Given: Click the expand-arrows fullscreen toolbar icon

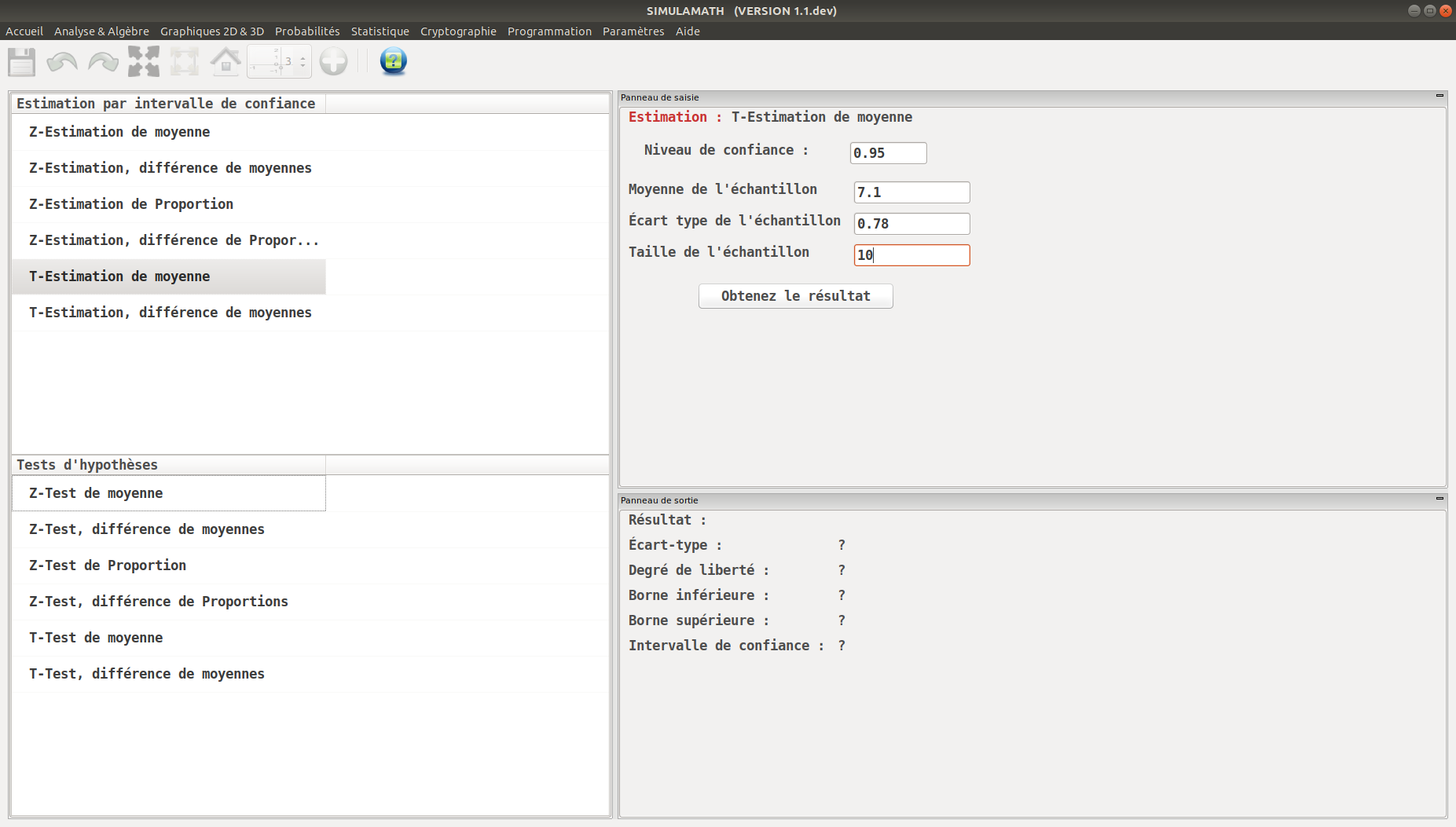Looking at the screenshot, I should coord(144,61).
